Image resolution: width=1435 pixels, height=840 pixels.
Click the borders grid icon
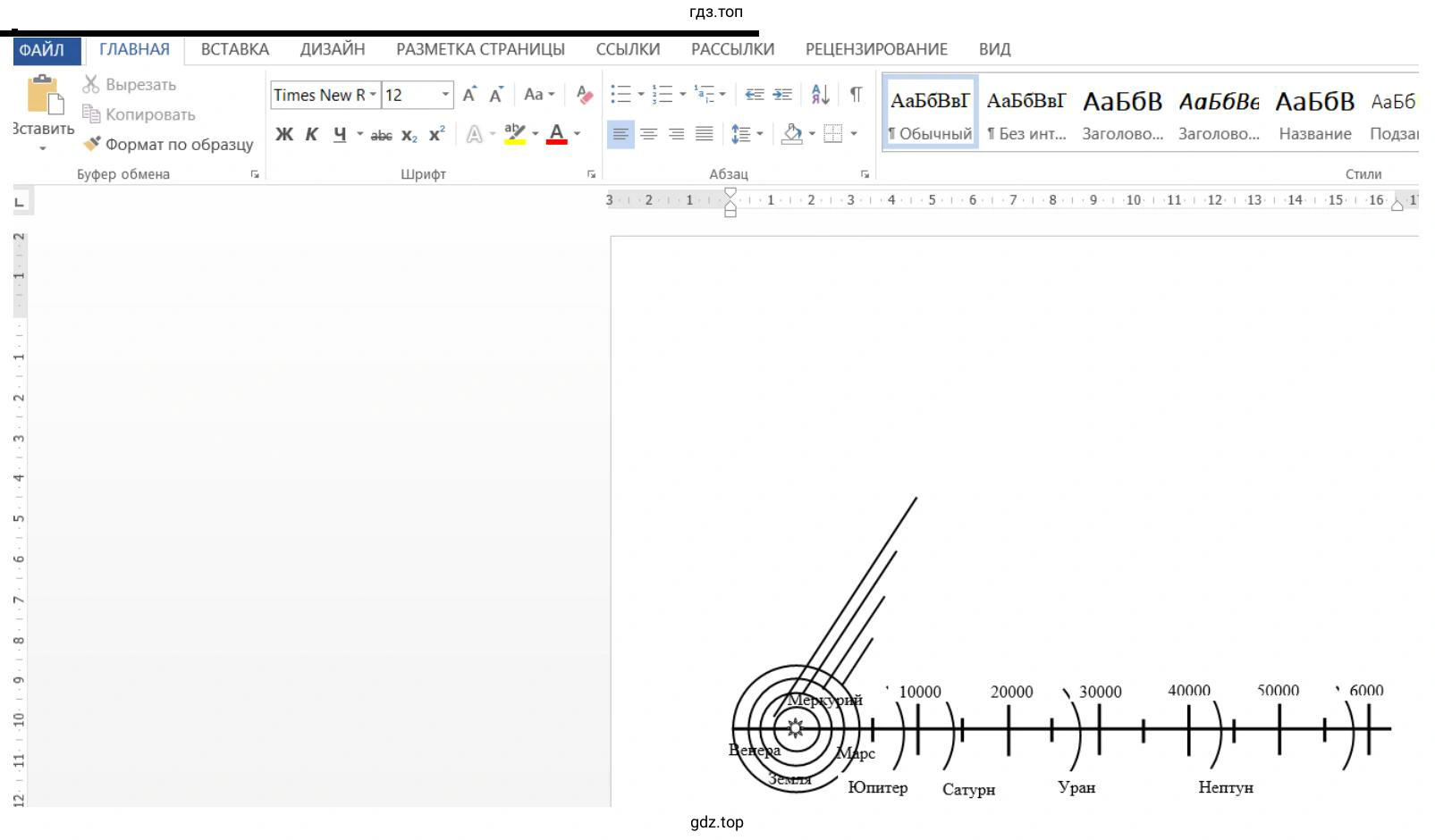[833, 134]
